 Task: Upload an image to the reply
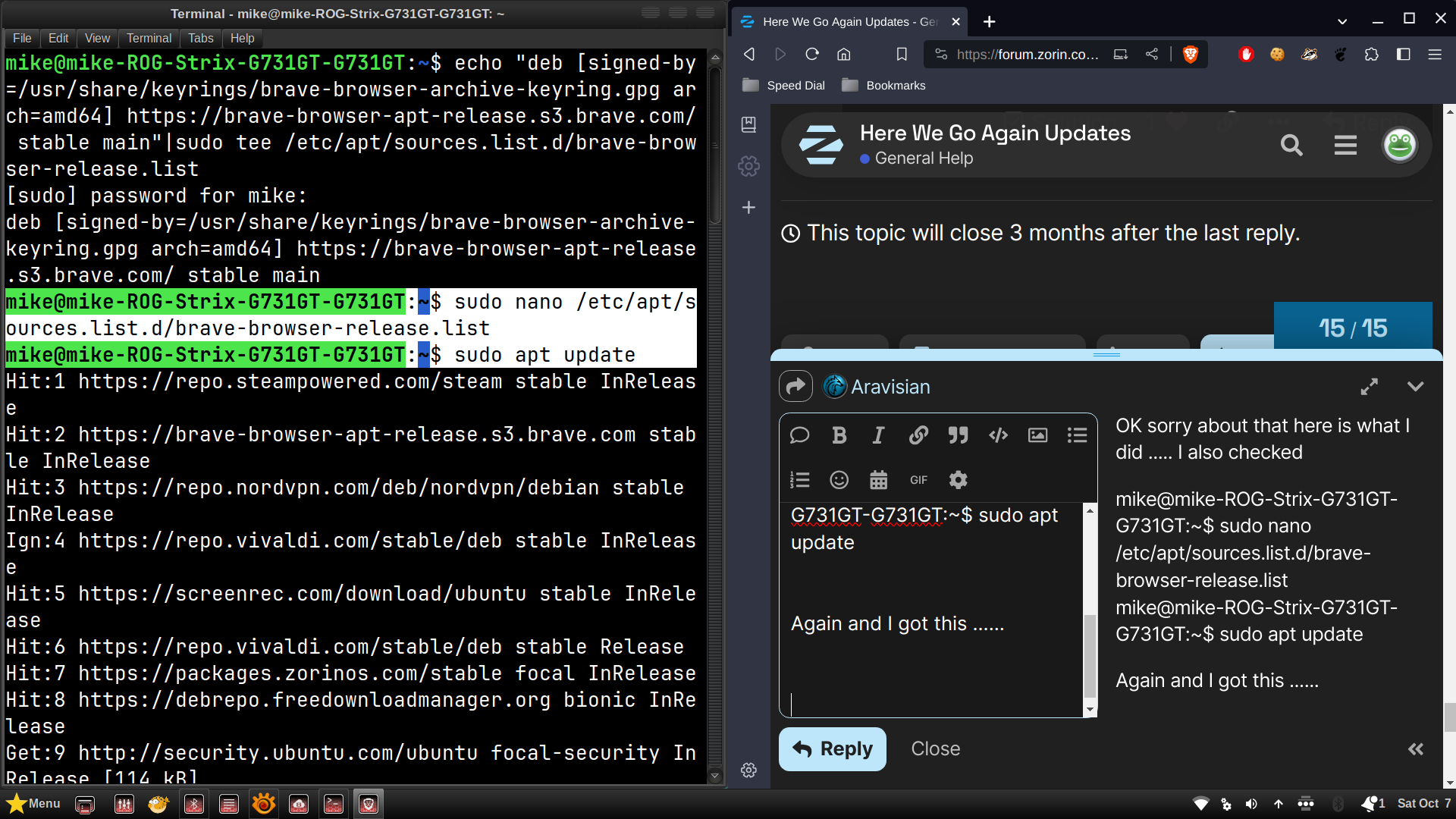coord(1037,435)
